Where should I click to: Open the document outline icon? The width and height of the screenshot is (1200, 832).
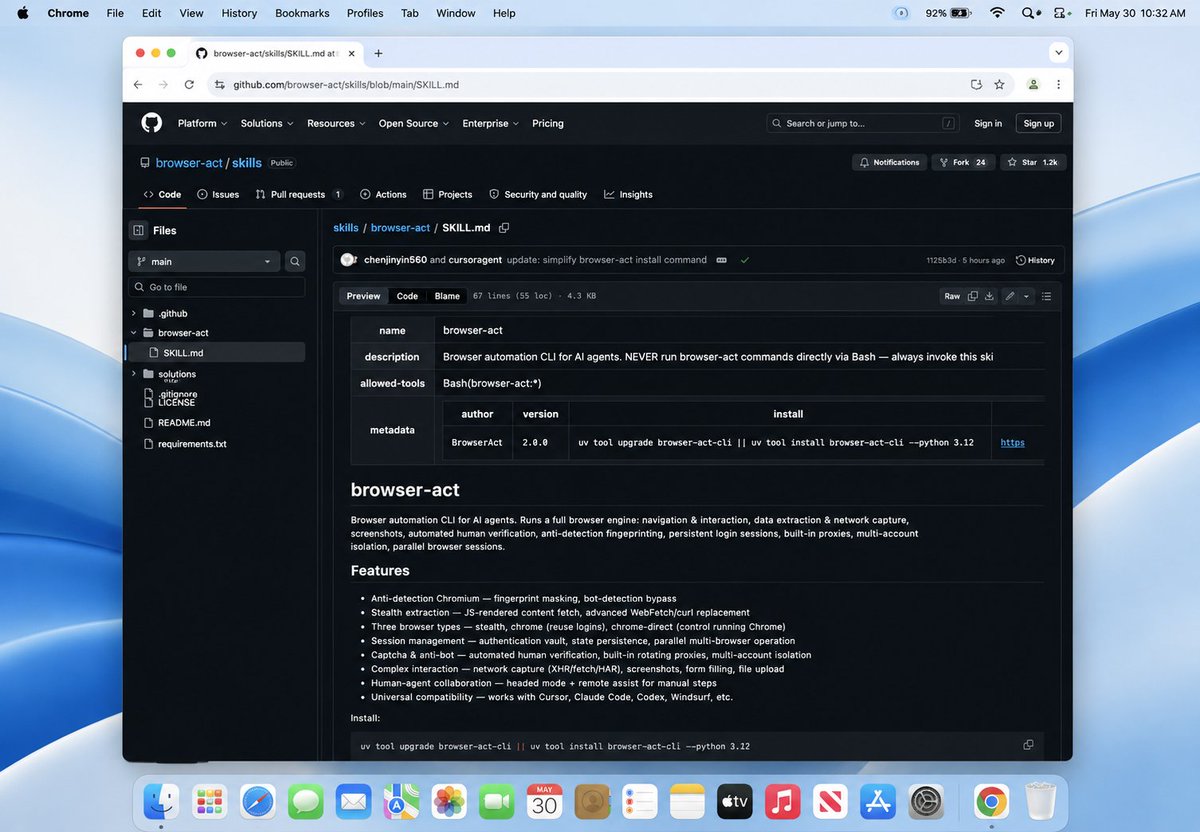[x=1046, y=296]
